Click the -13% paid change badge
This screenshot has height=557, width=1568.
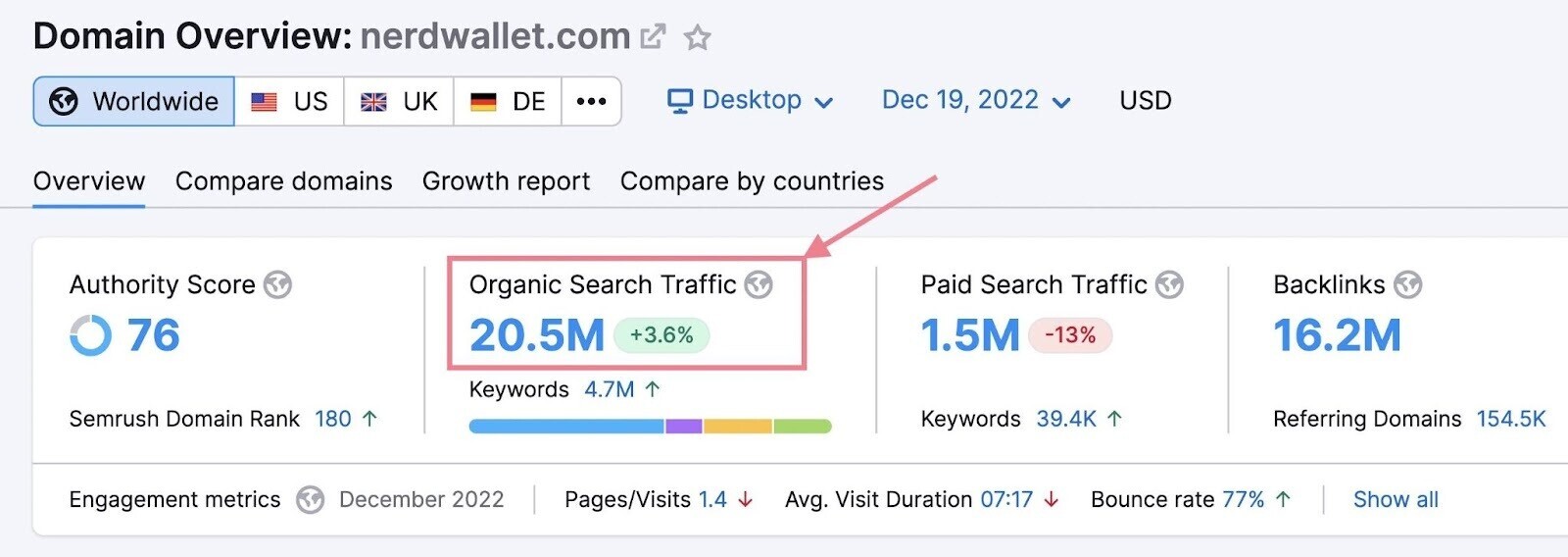tap(1070, 335)
